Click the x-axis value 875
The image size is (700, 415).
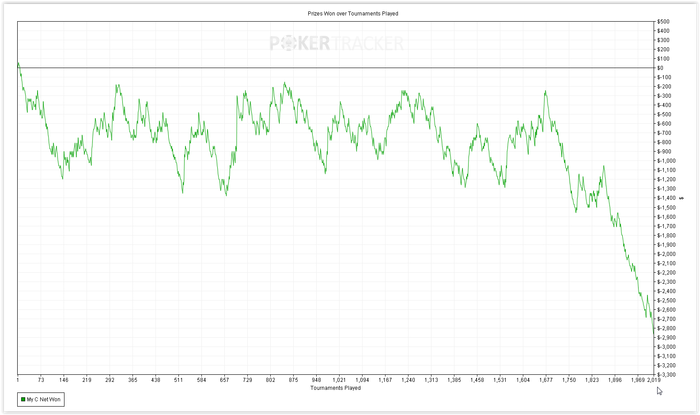pos(293,380)
